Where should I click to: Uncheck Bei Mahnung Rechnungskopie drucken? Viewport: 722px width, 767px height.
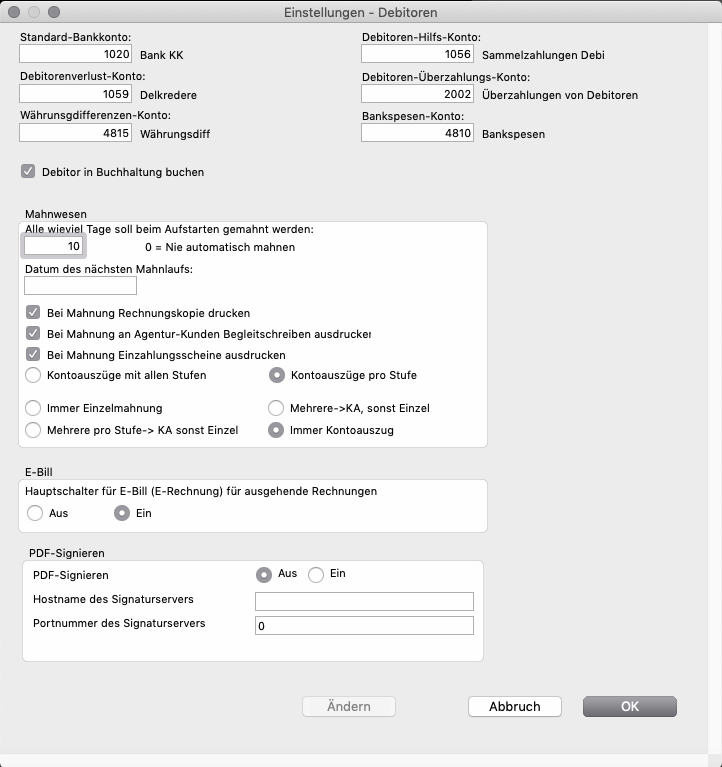pyautogui.click(x=34, y=313)
